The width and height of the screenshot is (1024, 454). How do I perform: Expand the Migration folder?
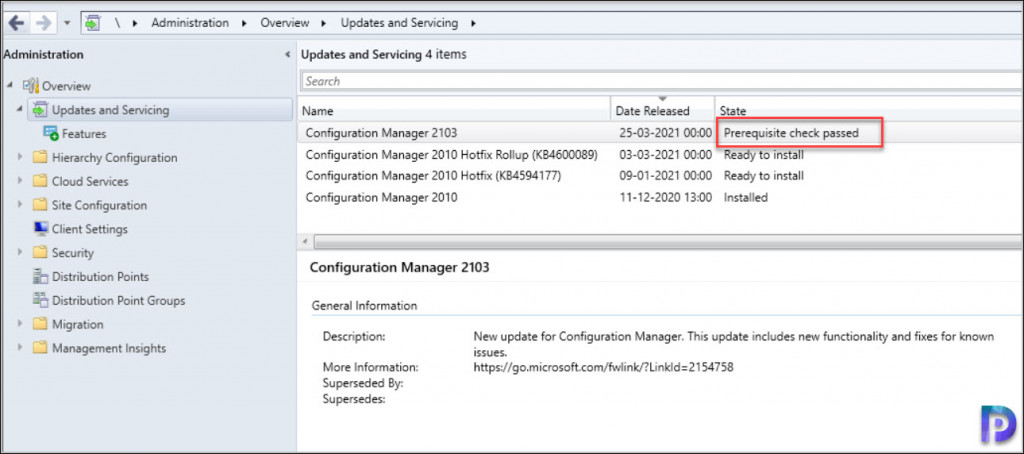pos(21,324)
